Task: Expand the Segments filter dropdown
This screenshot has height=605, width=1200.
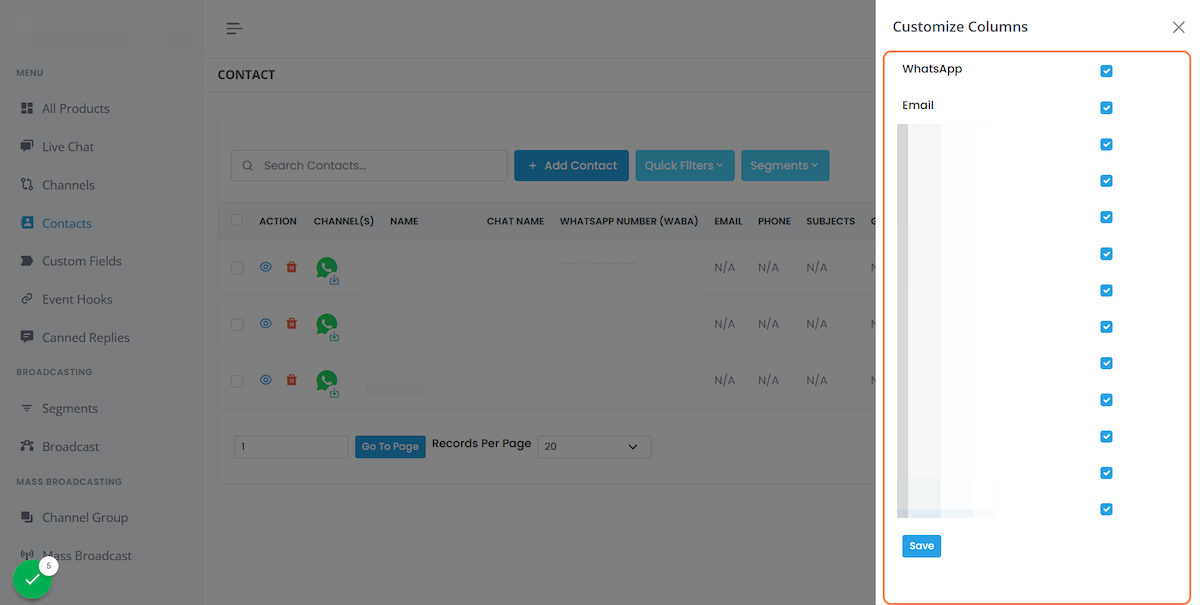Action: coord(785,165)
